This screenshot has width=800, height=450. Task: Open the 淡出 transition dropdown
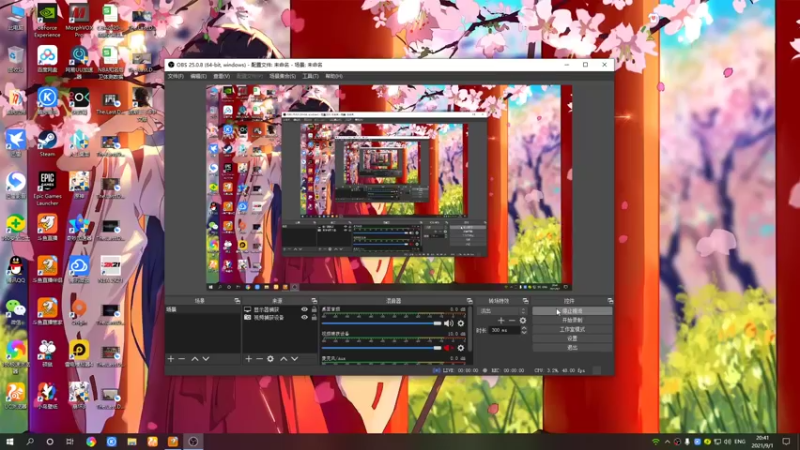[502, 311]
